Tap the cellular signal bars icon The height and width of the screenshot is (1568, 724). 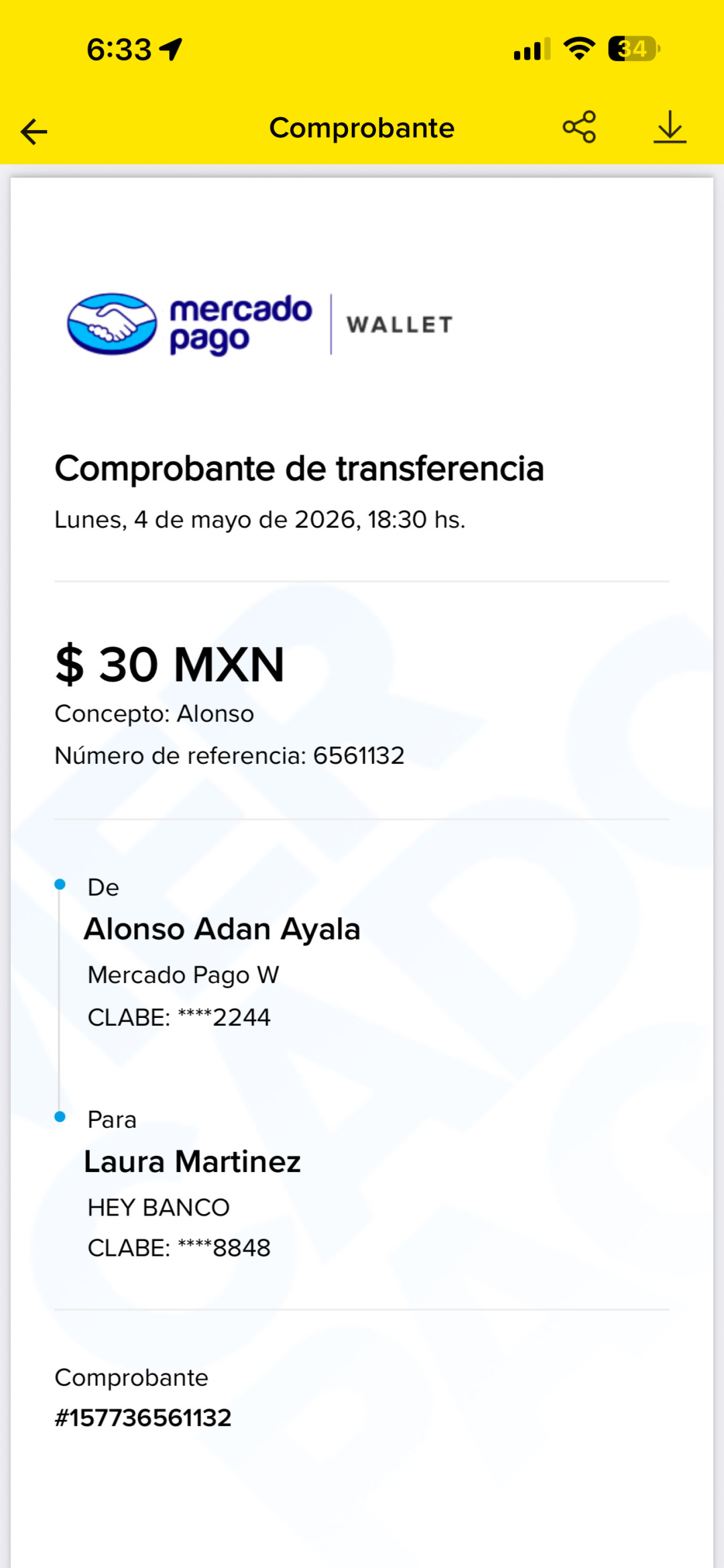[x=532, y=49]
